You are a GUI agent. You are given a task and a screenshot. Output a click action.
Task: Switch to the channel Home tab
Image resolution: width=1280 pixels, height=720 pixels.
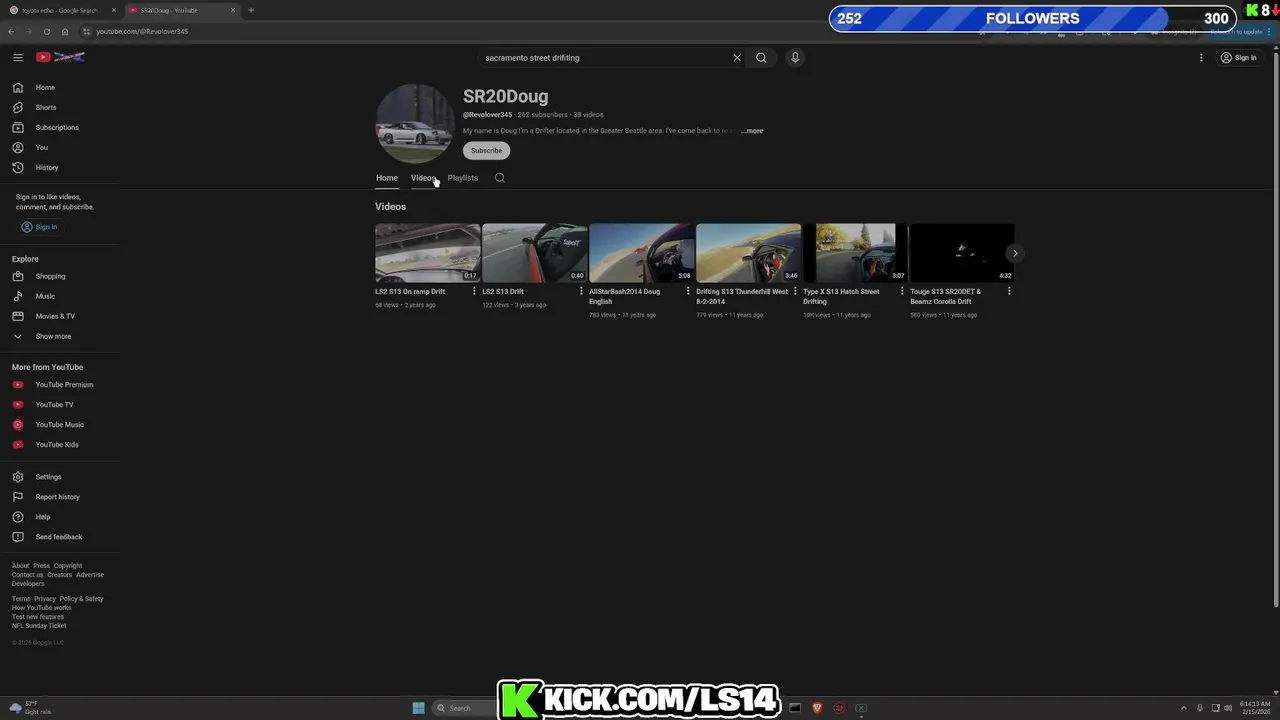pyautogui.click(x=387, y=178)
